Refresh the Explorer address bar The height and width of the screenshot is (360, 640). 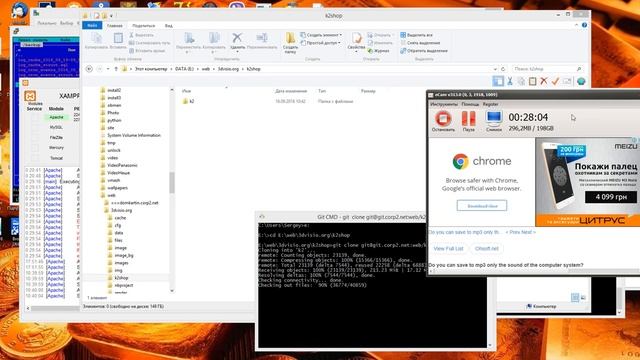click(x=503, y=69)
